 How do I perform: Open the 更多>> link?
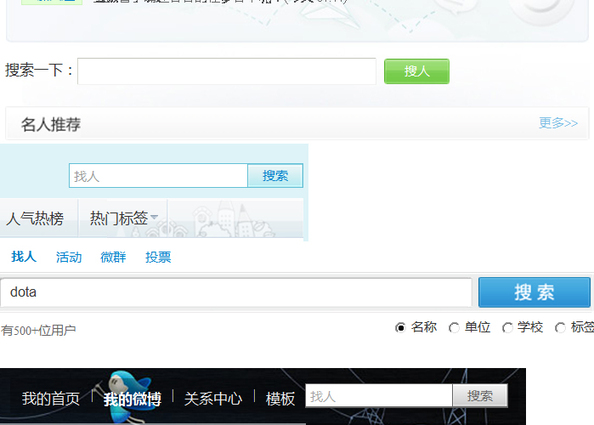pos(558,123)
